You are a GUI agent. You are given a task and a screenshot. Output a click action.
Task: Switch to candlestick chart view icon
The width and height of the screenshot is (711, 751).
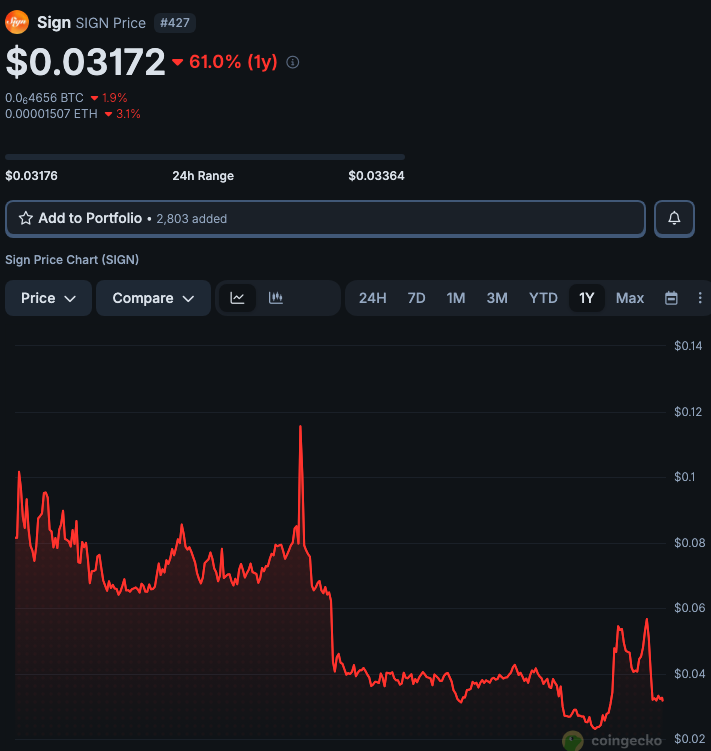275,298
